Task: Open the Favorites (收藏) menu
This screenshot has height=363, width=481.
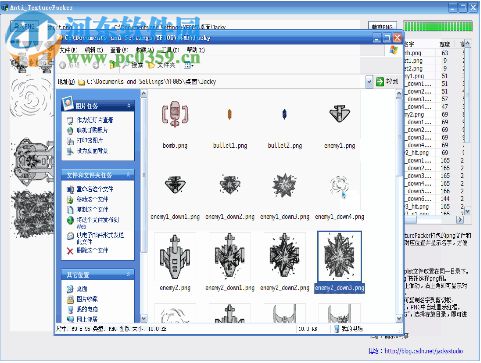Action: coord(145,50)
